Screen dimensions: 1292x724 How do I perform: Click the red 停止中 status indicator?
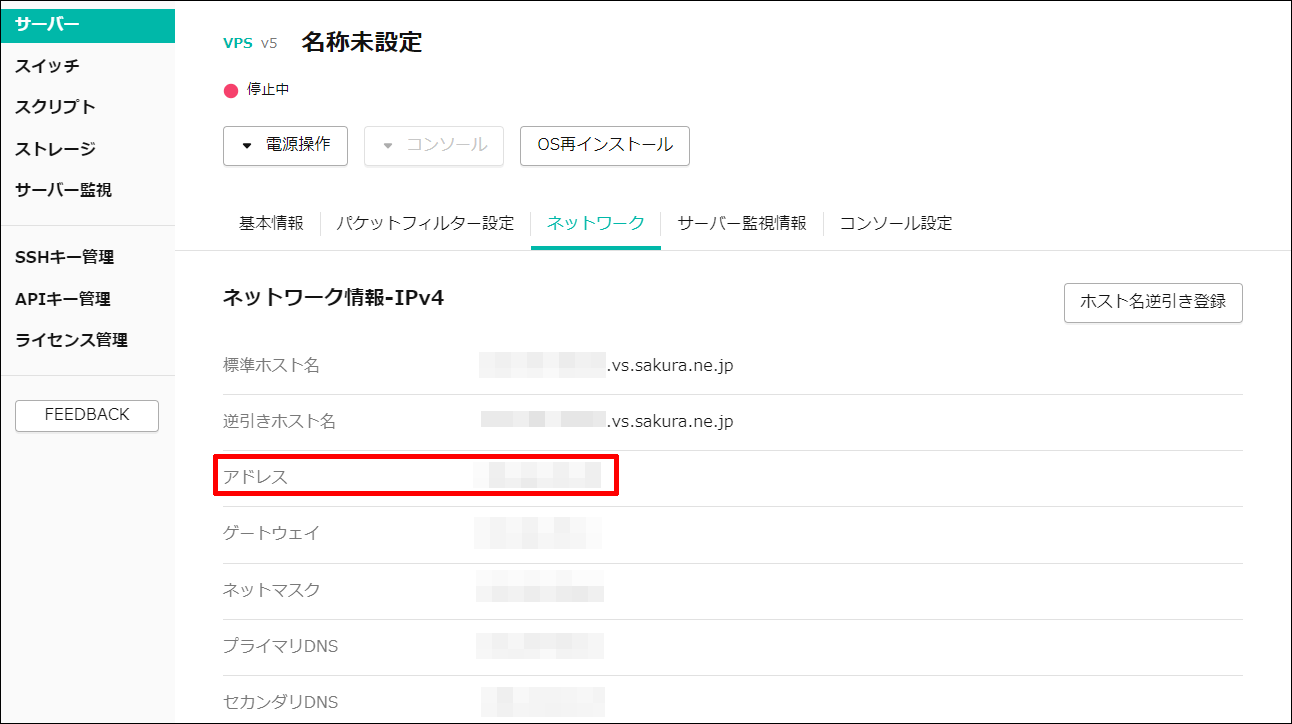[x=231, y=90]
